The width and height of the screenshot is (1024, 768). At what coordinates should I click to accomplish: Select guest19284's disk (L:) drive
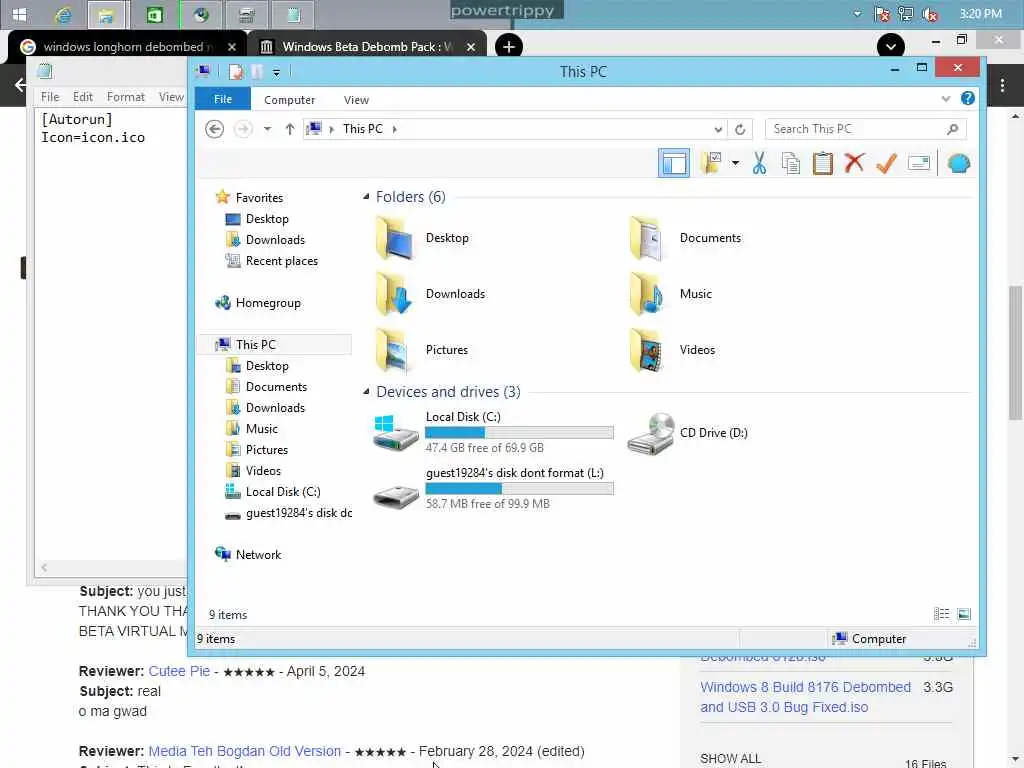pos(493,488)
